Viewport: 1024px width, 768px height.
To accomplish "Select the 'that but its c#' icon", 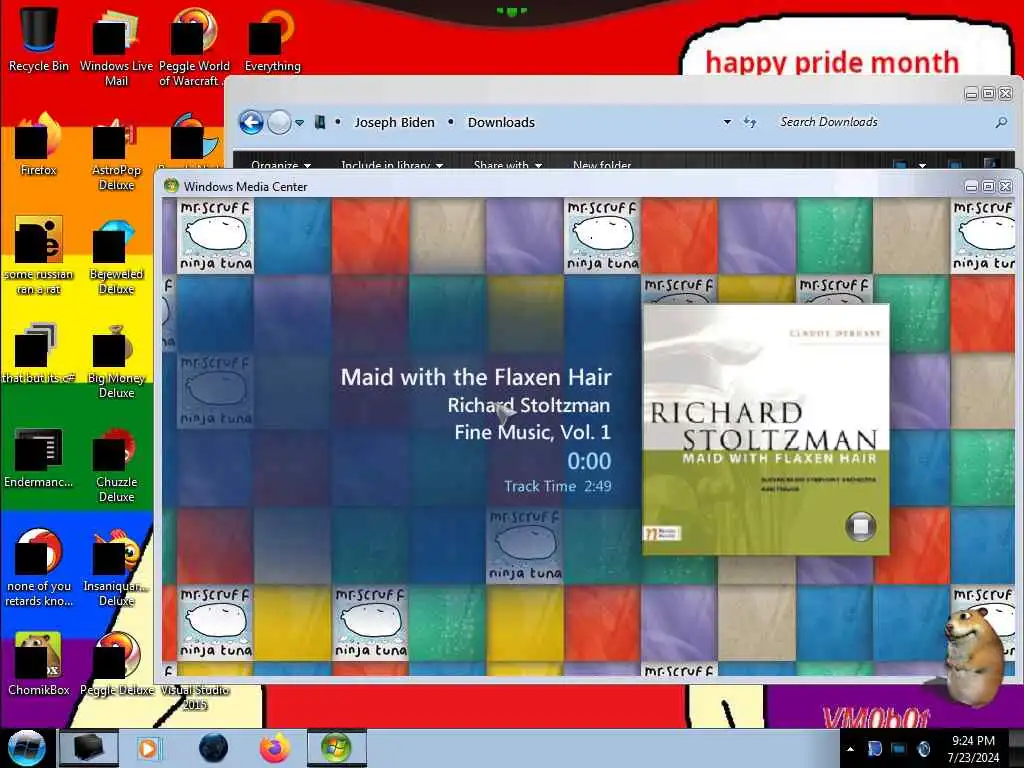I will (x=39, y=353).
